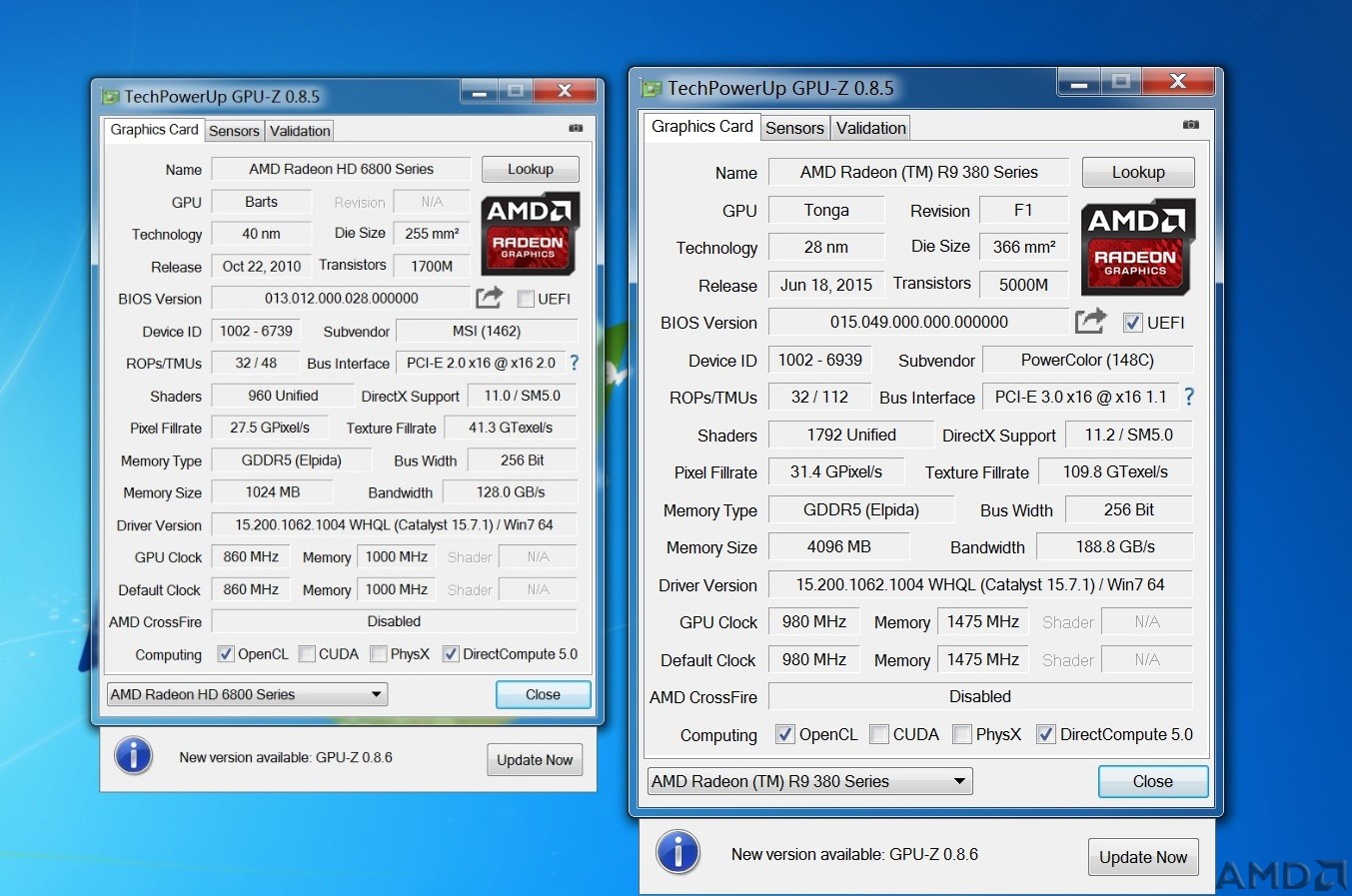Click Release date Jun 18, 2015
This screenshot has width=1352, height=896.
(x=825, y=285)
